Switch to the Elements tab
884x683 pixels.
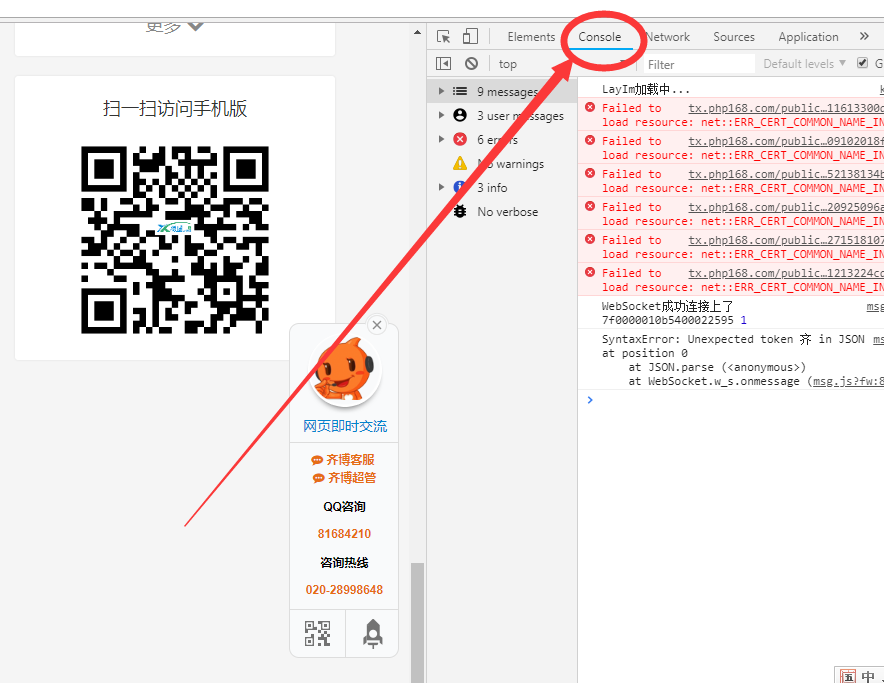[531, 37]
